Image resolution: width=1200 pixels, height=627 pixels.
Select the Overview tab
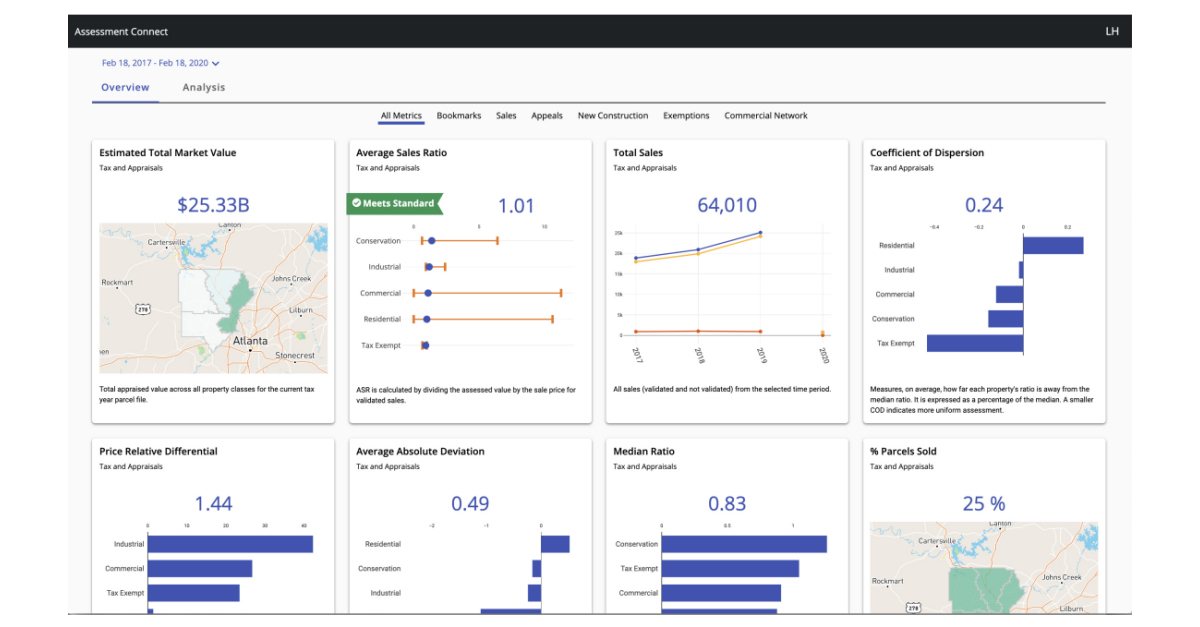click(125, 87)
